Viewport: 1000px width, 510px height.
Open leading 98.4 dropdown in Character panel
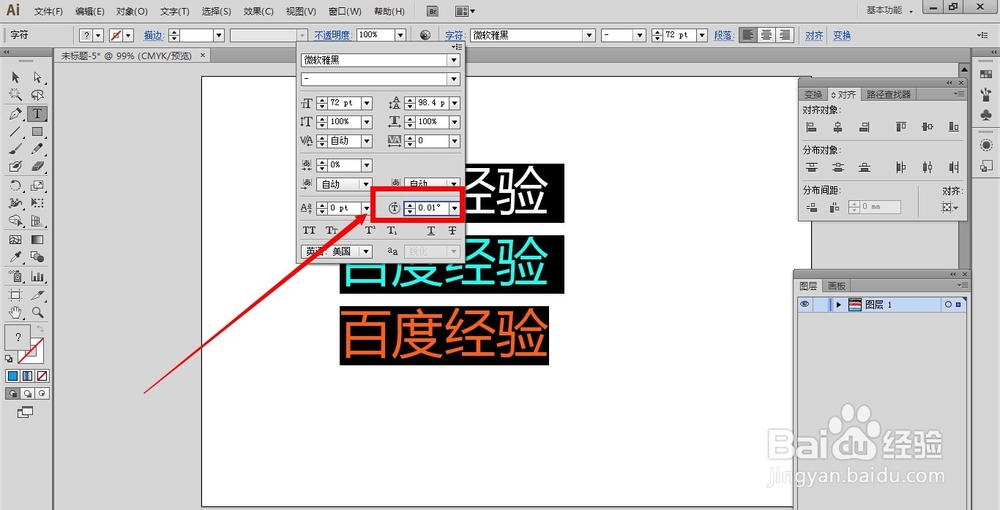click(x=454, y=103)
